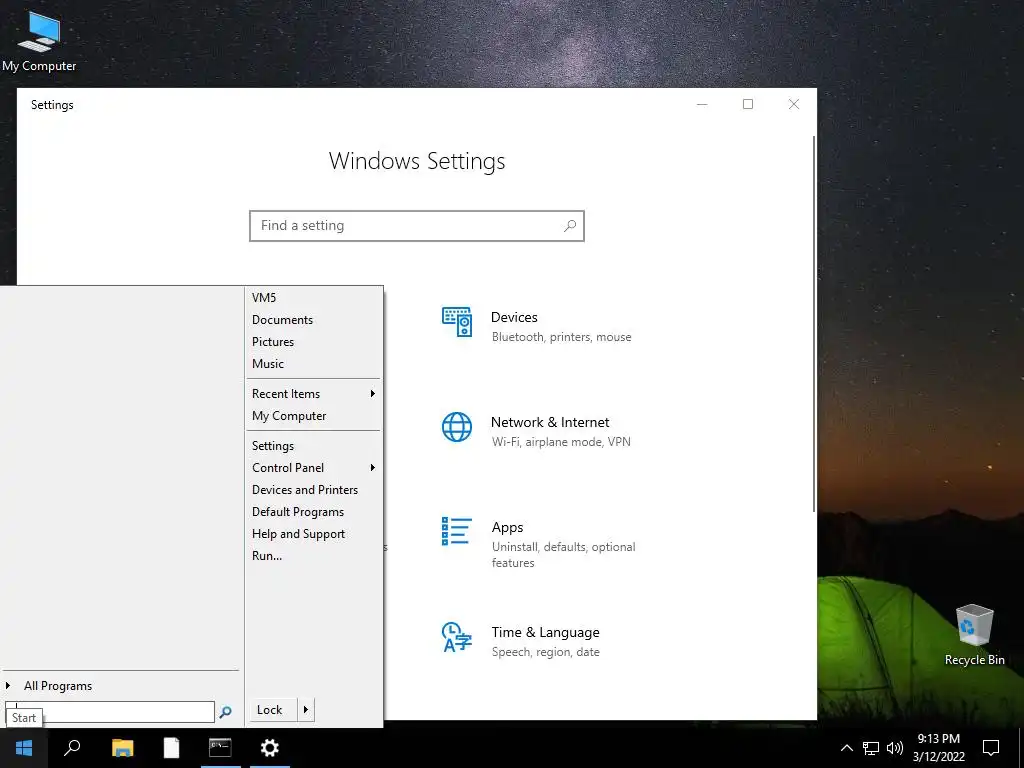
Task: Focus the Find a setting search field
Action: 417,225
